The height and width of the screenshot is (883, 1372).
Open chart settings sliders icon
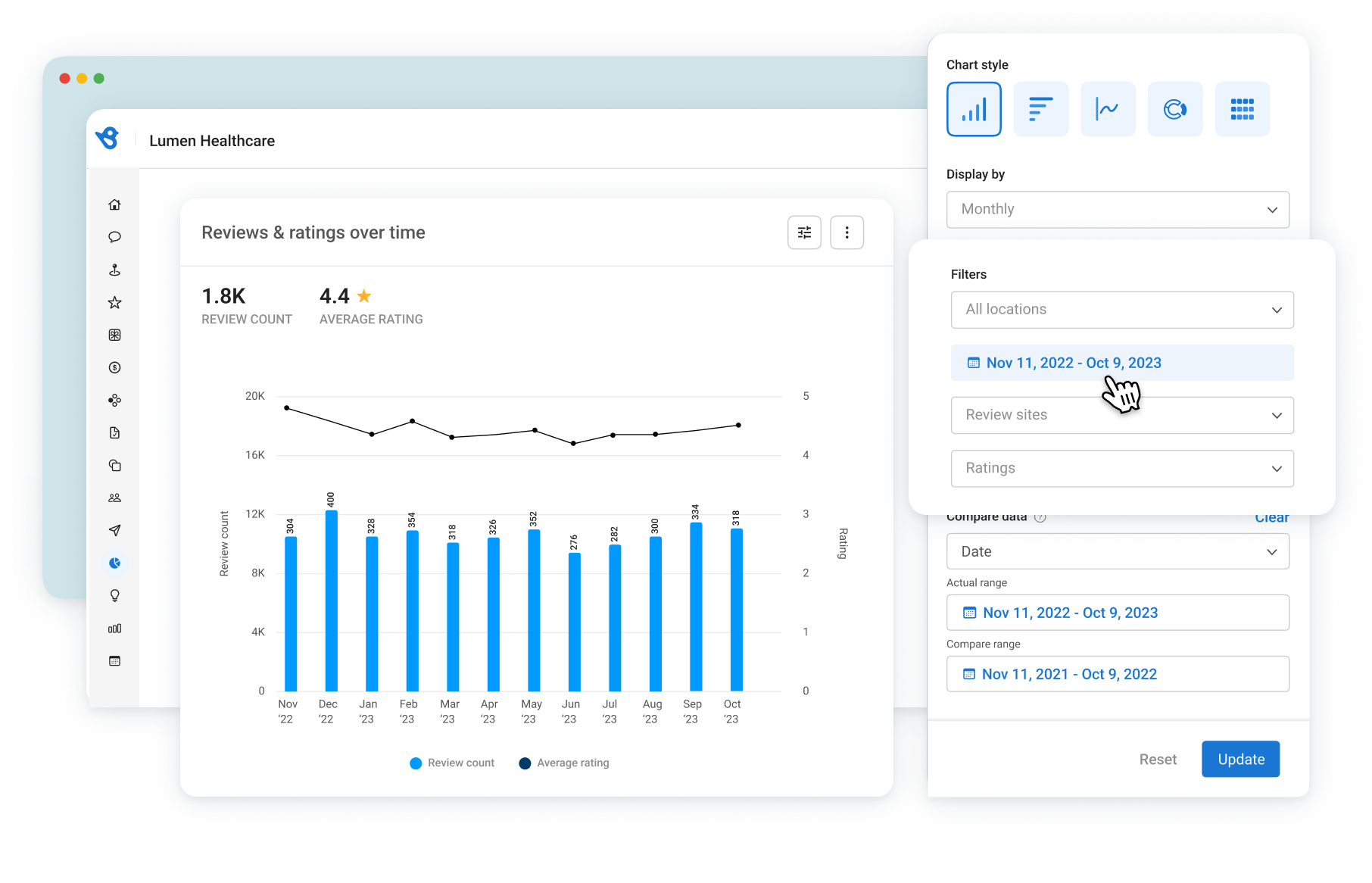(804, 232)
